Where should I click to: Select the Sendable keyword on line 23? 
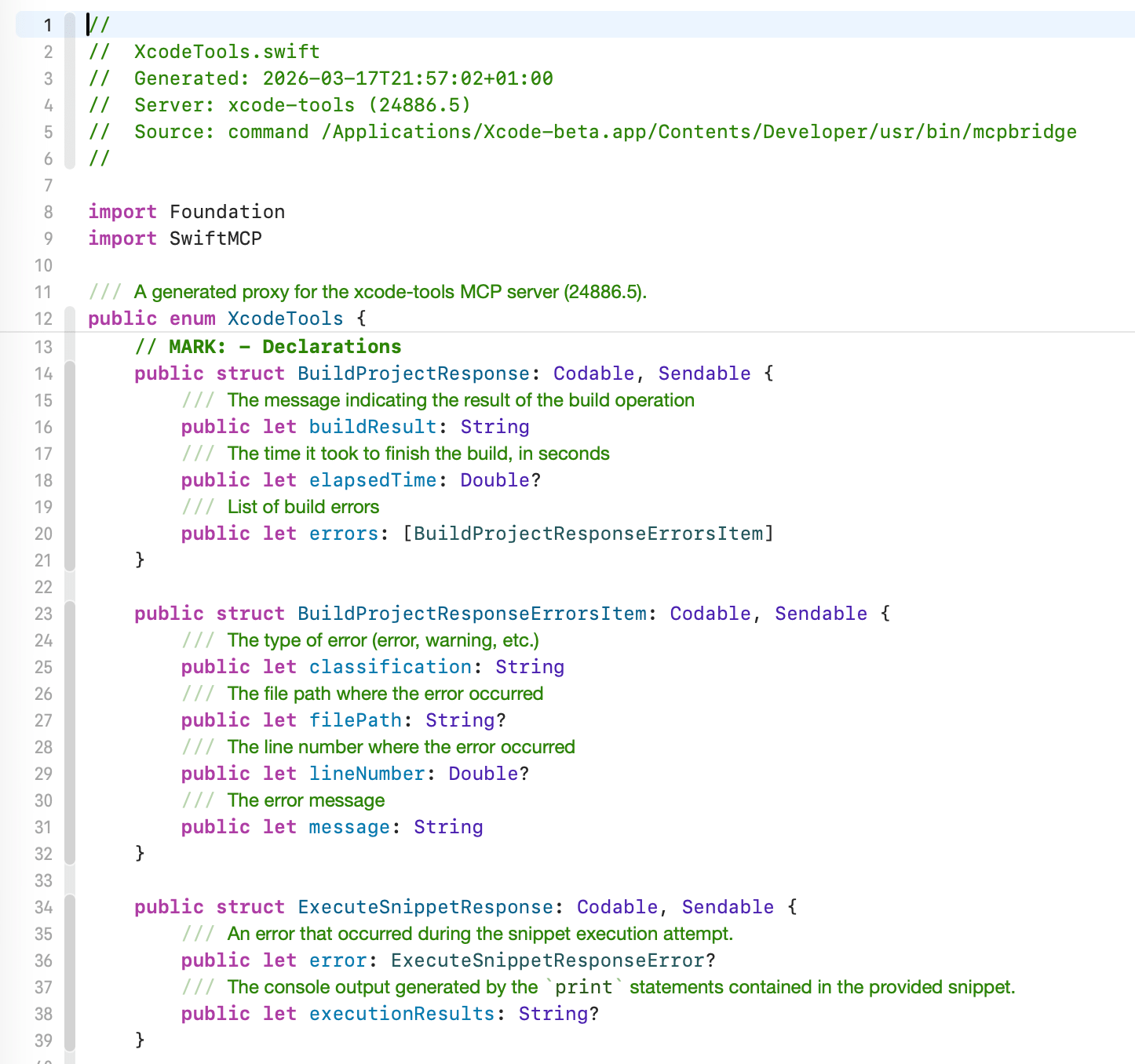[x=820, y=614]
